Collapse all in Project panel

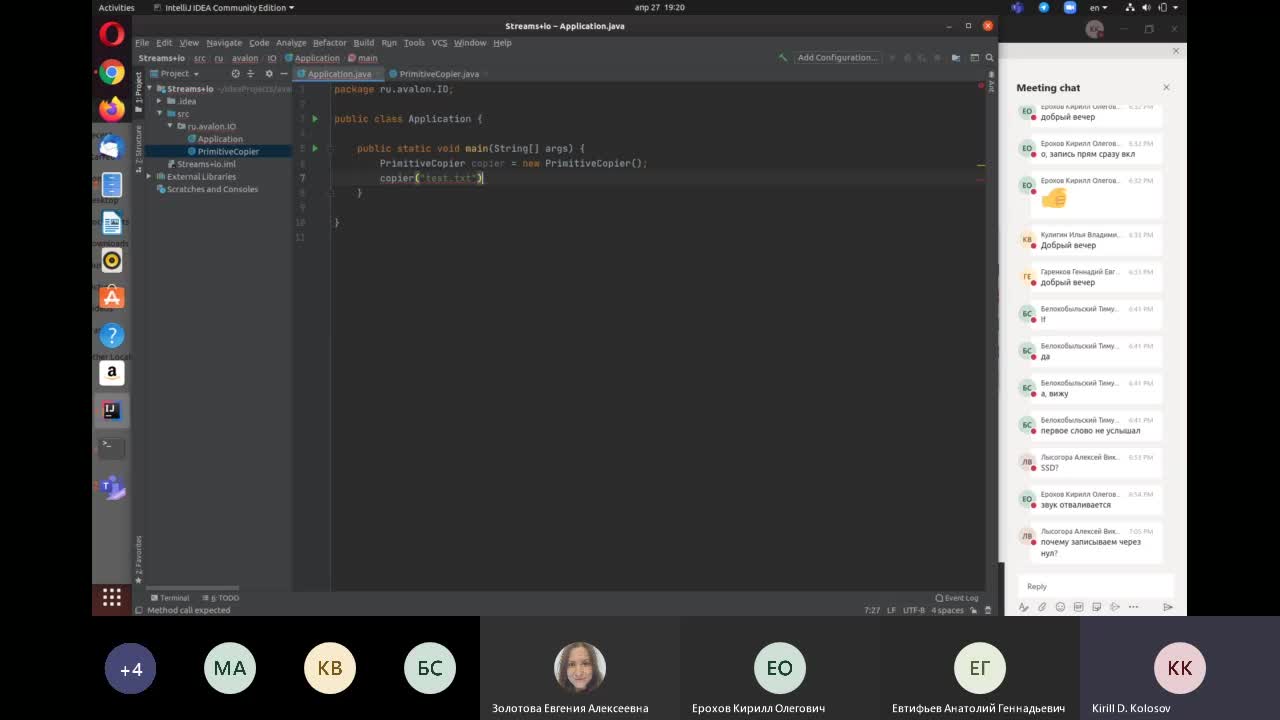(252, 74)
